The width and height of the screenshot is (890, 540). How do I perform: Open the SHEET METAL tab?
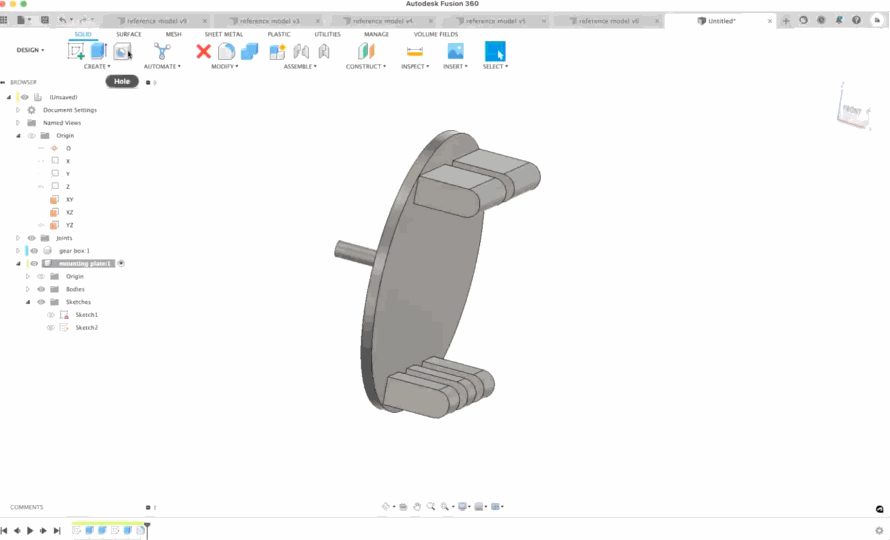tap(224, 35)
